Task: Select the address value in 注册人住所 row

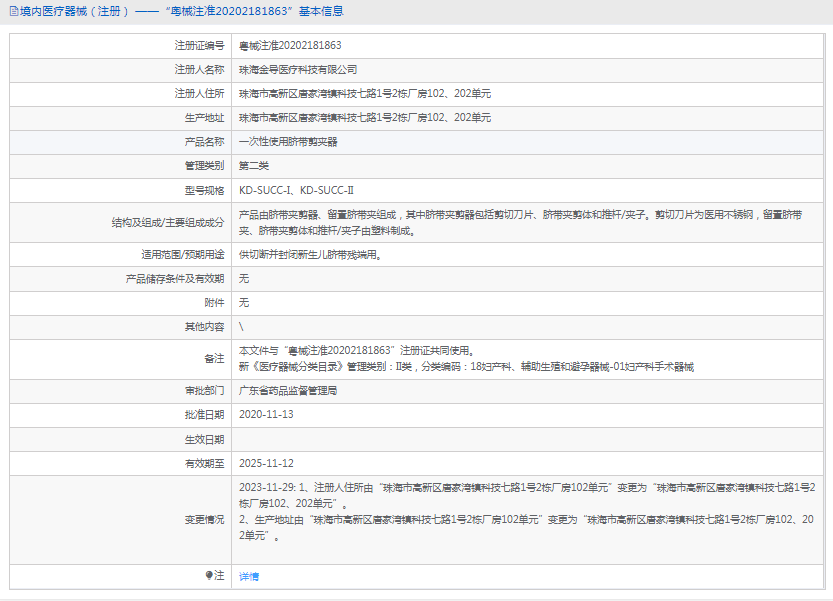Action: [365, 94]
